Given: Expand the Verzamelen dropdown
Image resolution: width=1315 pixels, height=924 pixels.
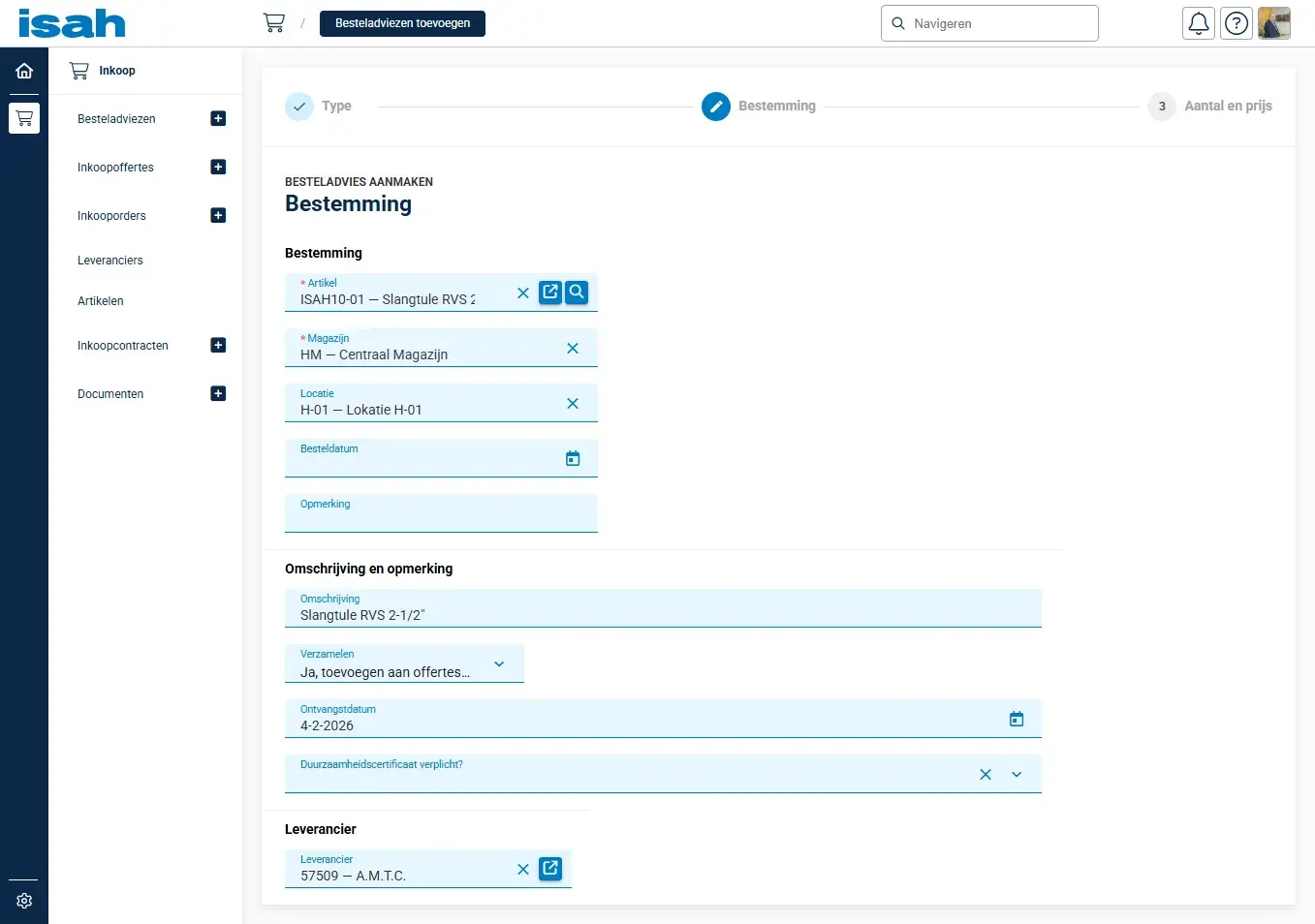Looking at the screenshot, I should pyautogui.click(x=499, y=664).
